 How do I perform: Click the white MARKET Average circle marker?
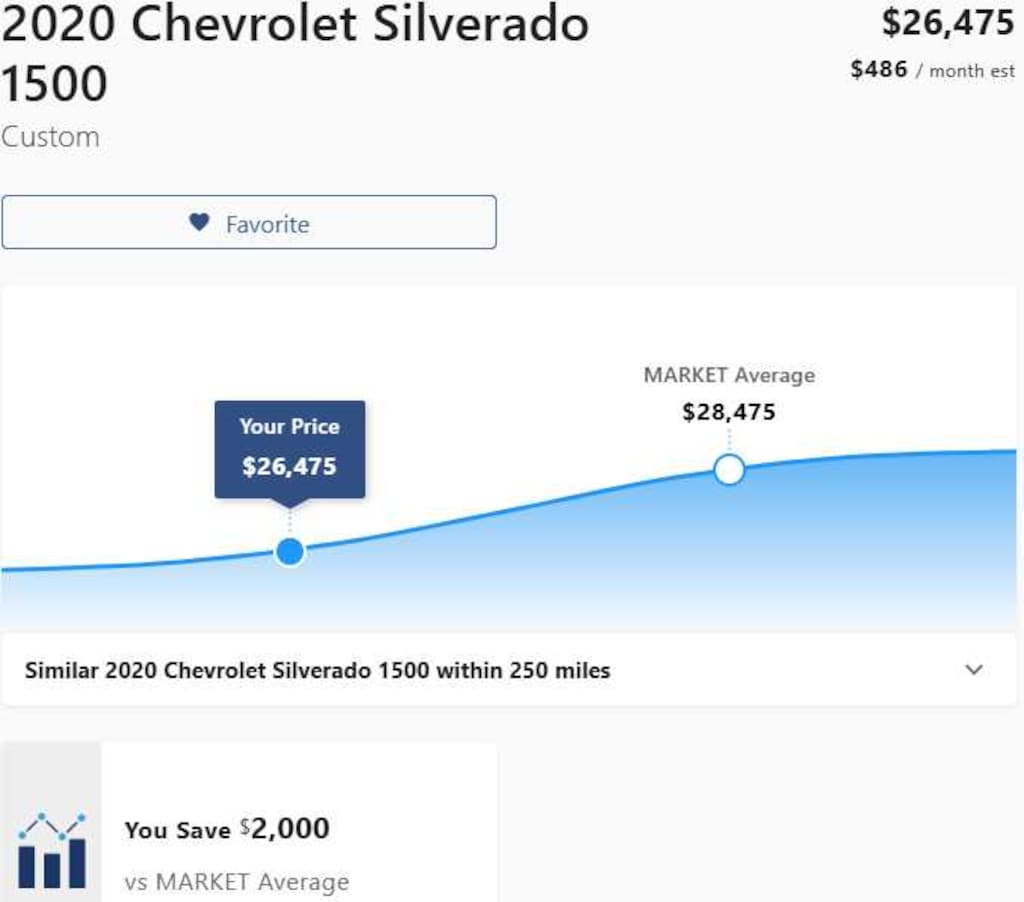click(x=729, y=469)
